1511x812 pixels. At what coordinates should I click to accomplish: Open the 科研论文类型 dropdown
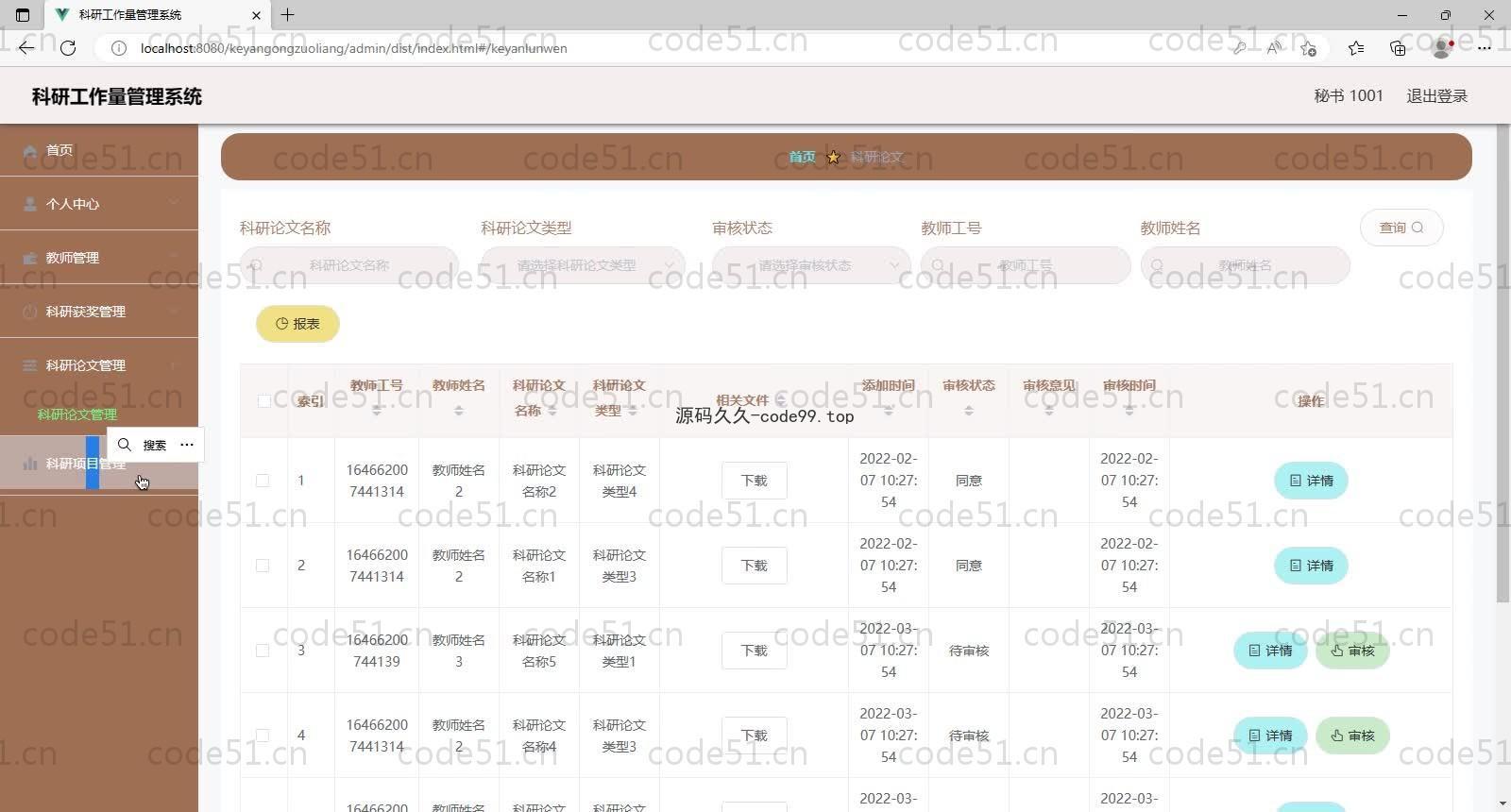tap(583, 265)
